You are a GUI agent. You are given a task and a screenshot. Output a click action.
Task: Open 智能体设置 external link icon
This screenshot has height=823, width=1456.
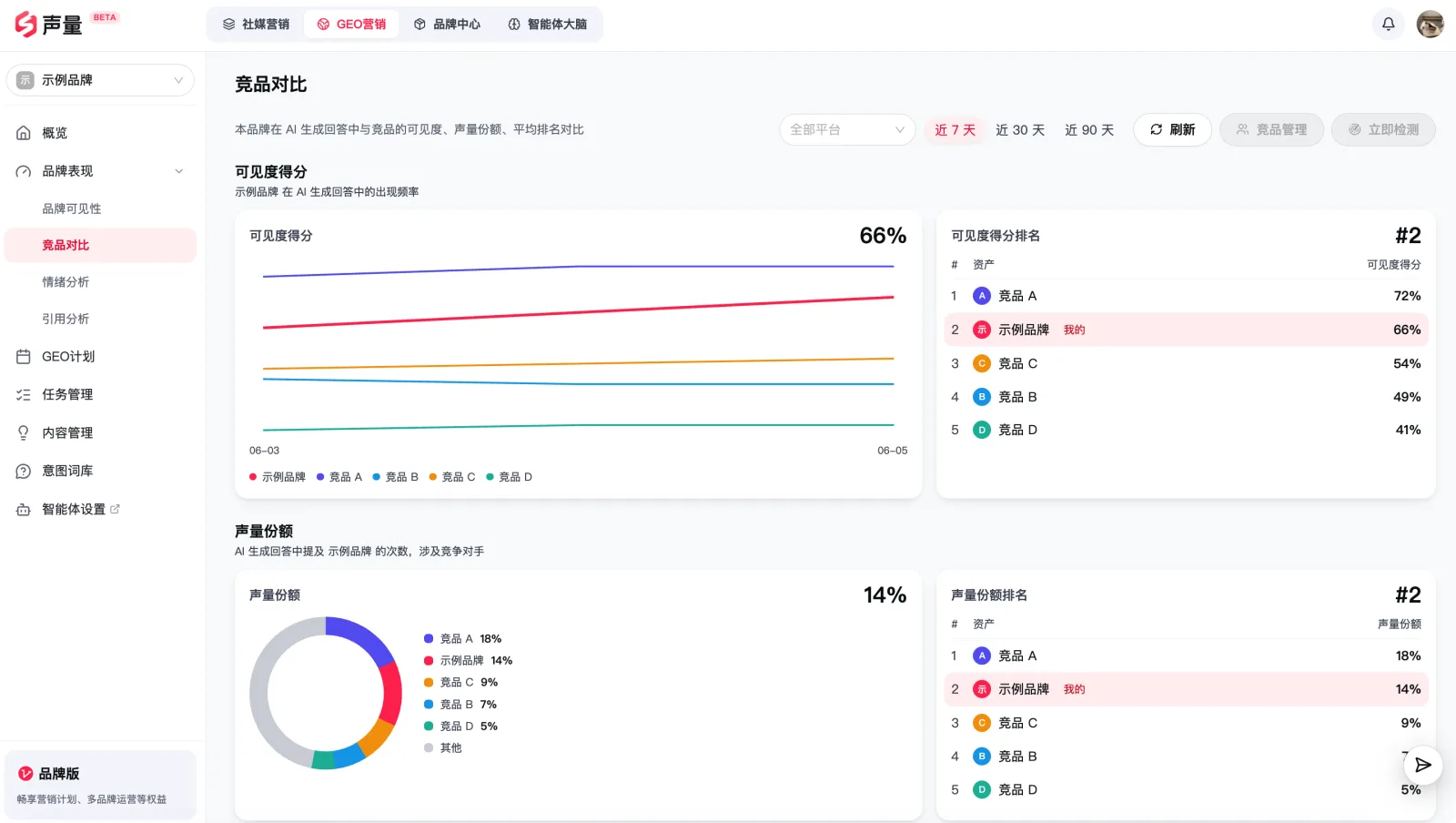(115, 509)
